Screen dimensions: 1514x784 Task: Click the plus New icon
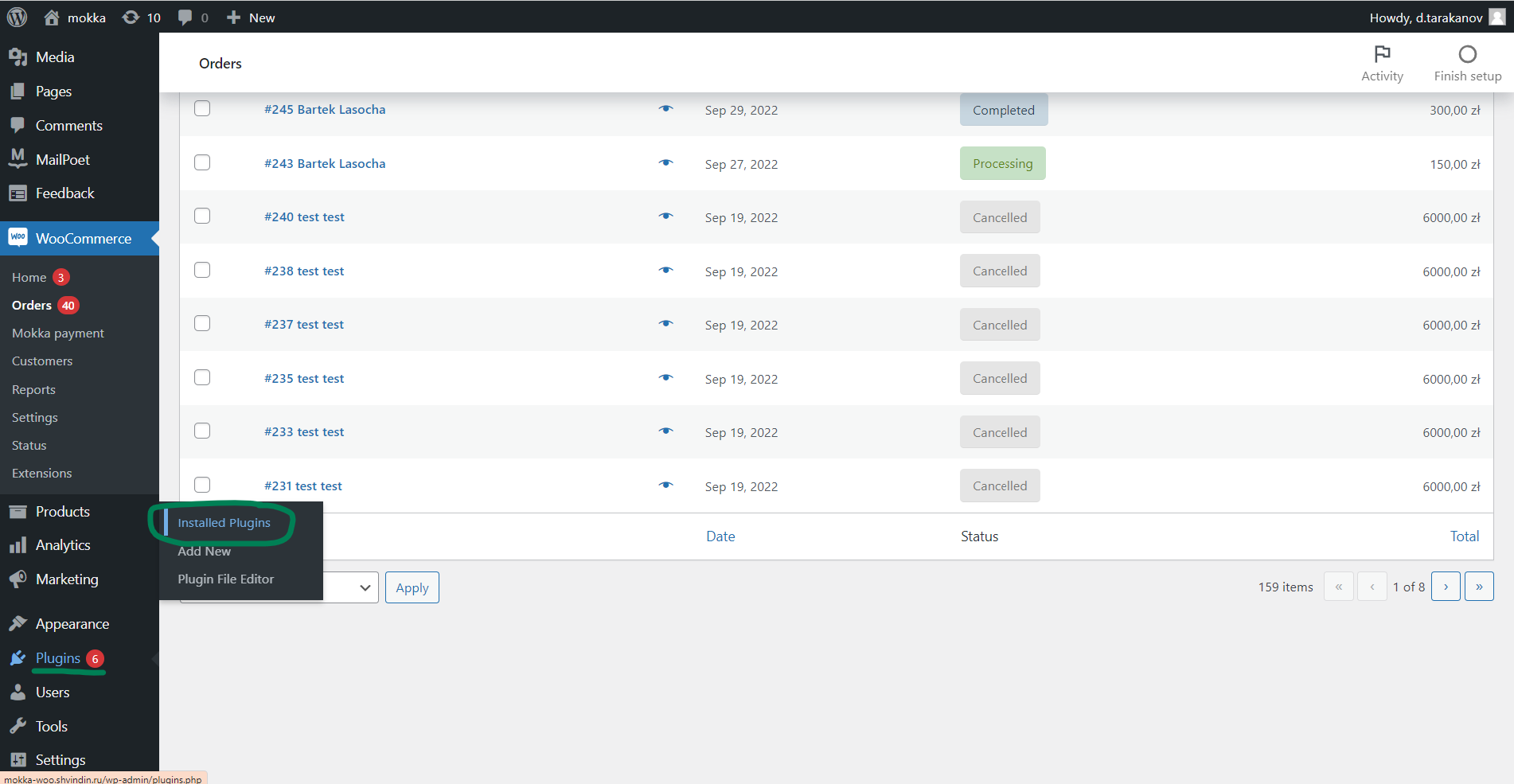233,18
